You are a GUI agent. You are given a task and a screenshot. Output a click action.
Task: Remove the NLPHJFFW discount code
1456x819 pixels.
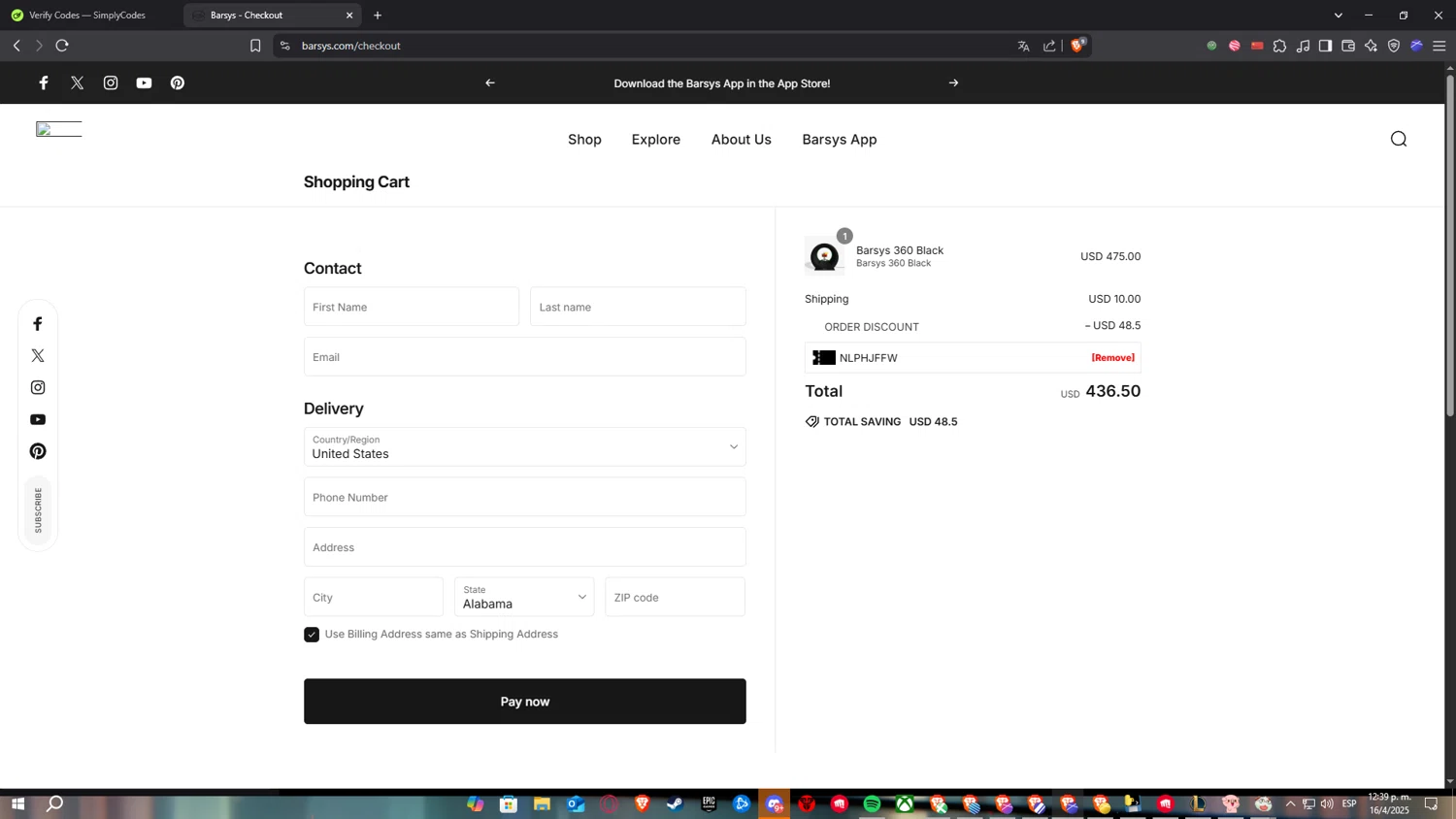click(x=1113, y=358)
